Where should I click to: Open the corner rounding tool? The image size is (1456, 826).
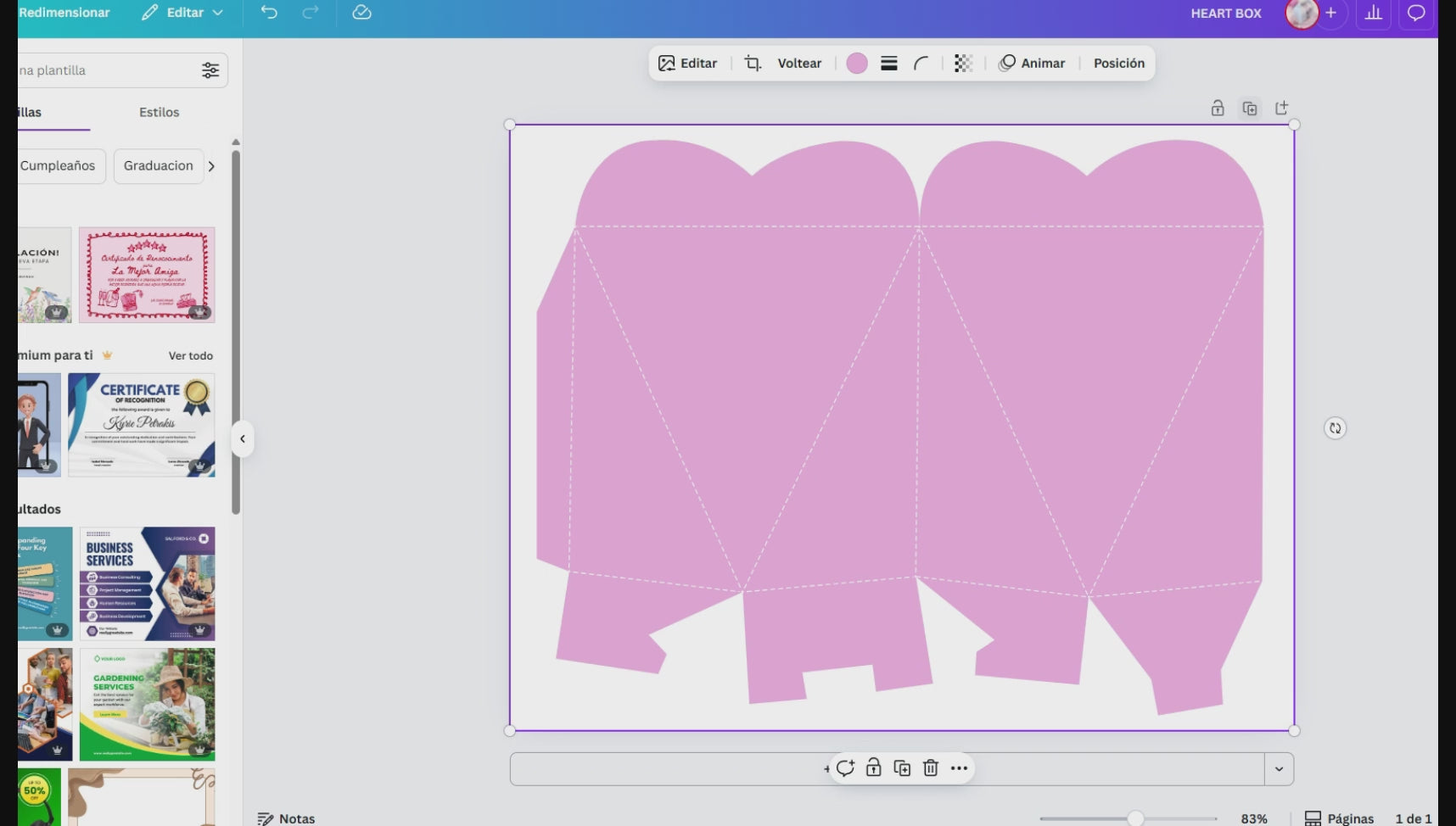pyautogui.click(x=921, y=64)
